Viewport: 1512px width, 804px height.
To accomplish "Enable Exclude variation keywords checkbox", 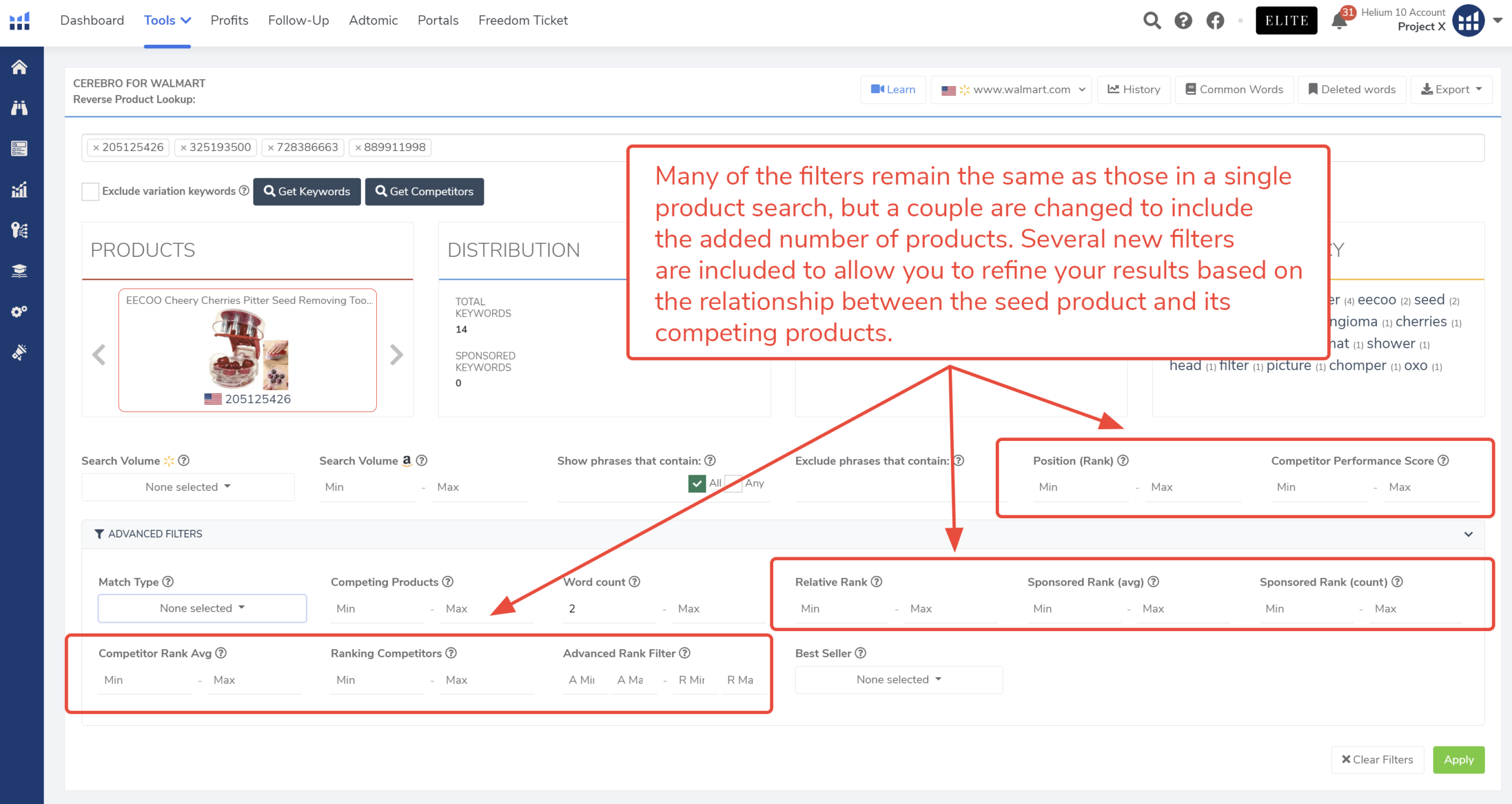I will click(90, 192).
